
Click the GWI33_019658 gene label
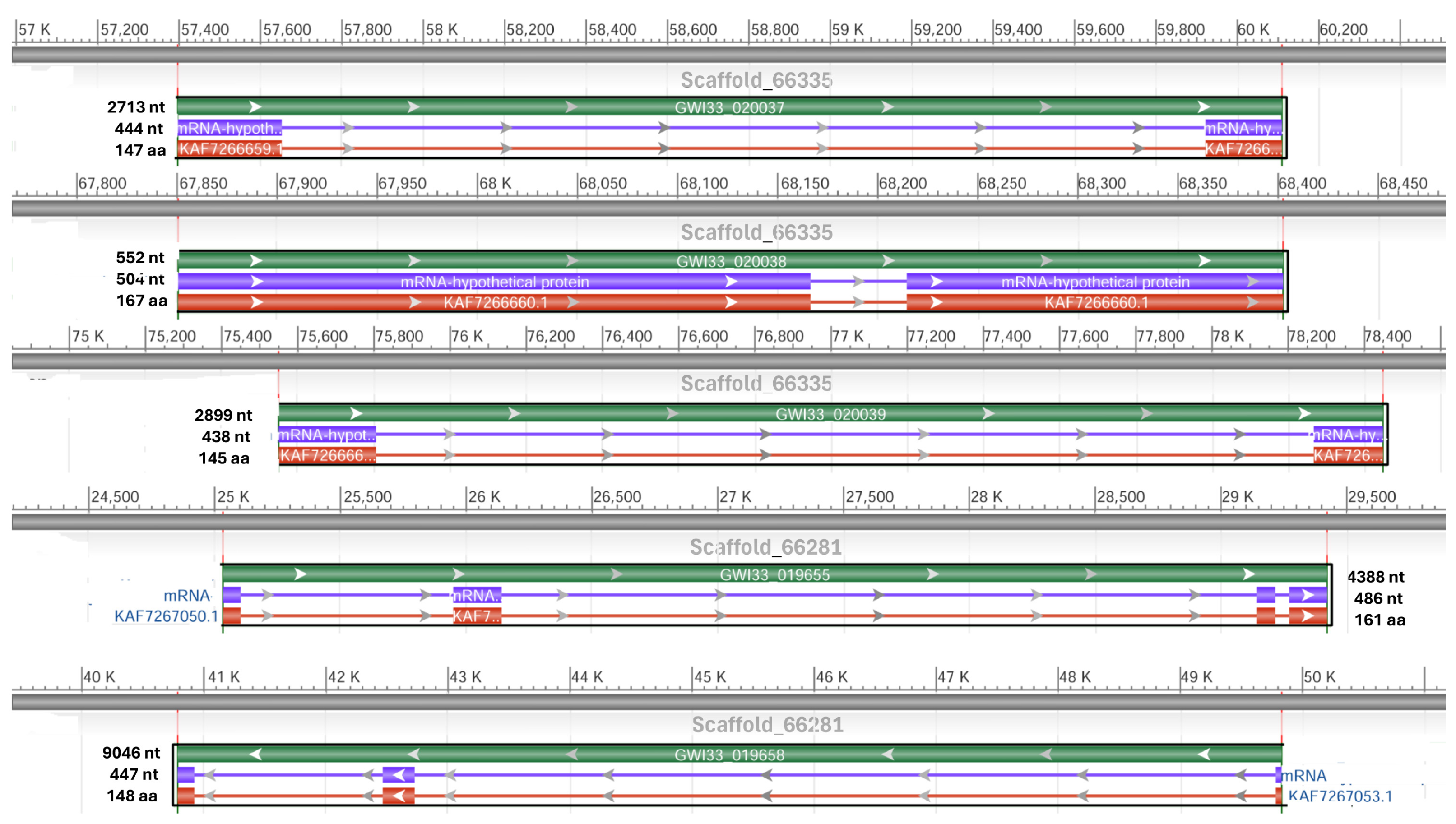729,755
